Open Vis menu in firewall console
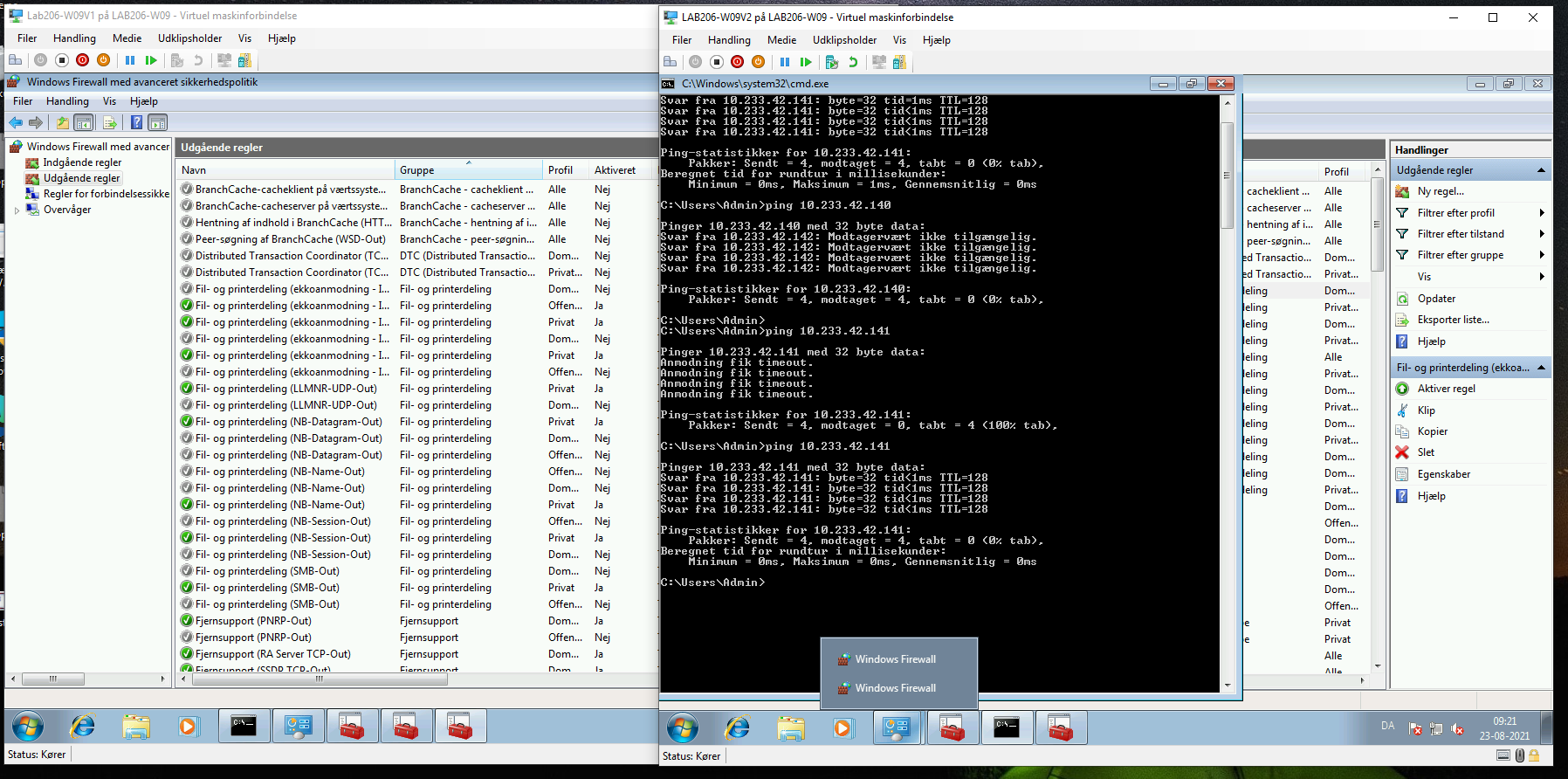1568x779 pixels. tap(109, 101)
